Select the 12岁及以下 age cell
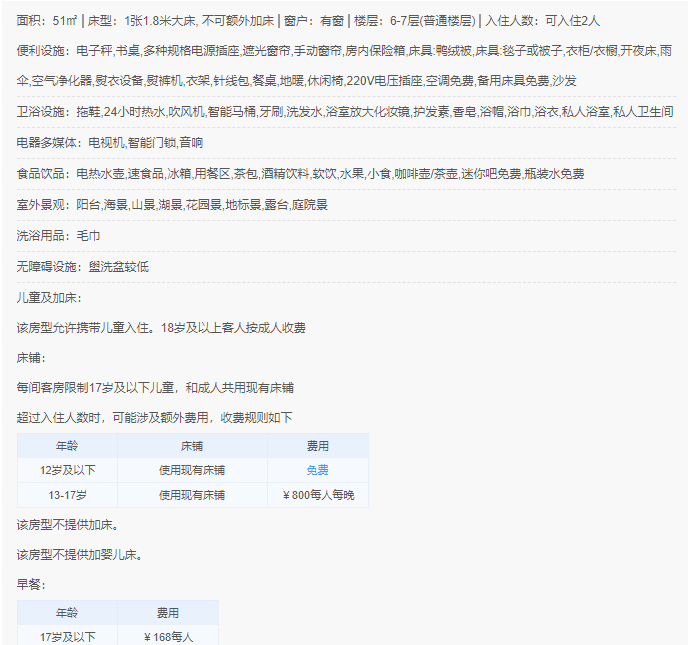The image size is (688, 645). click(x=67, y=470)
